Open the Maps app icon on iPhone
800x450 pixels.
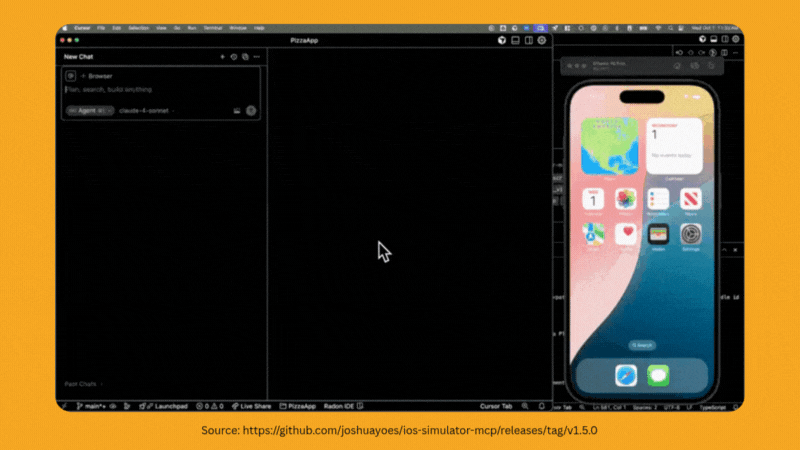[593, 234]
